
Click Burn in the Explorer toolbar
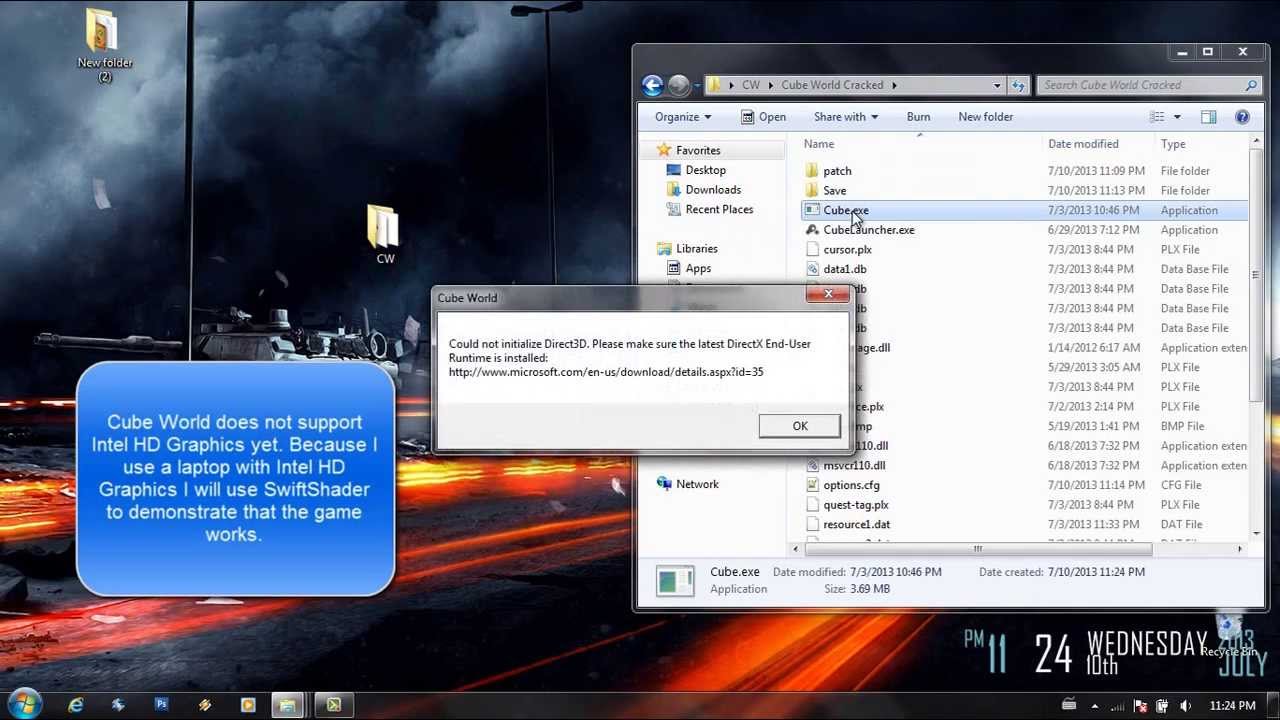(918, 117)
